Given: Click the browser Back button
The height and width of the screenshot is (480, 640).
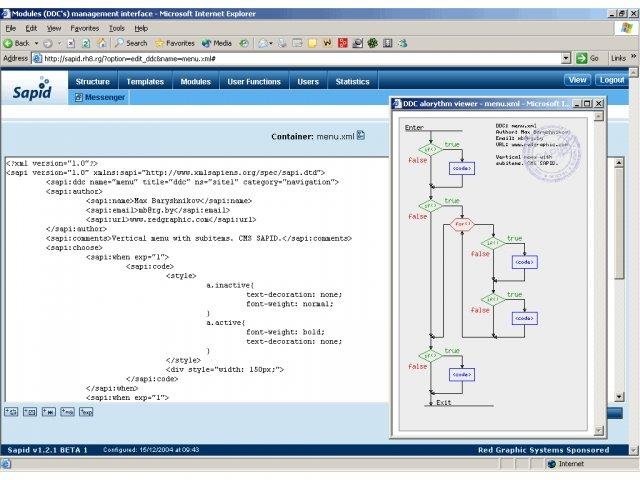Looking at the screenshot, I should click(16, 43).
